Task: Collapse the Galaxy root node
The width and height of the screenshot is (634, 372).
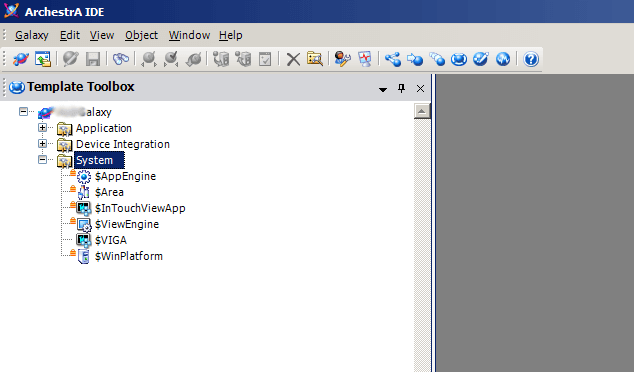Action: tap(23, 112)
